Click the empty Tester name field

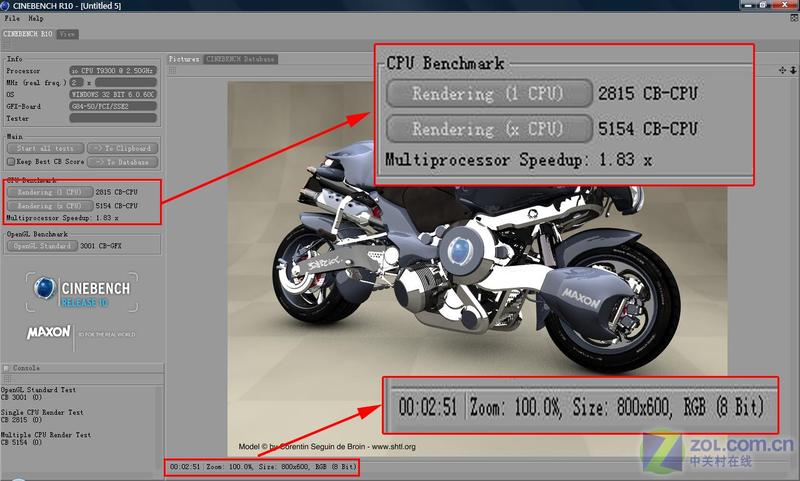coord(113,118)
